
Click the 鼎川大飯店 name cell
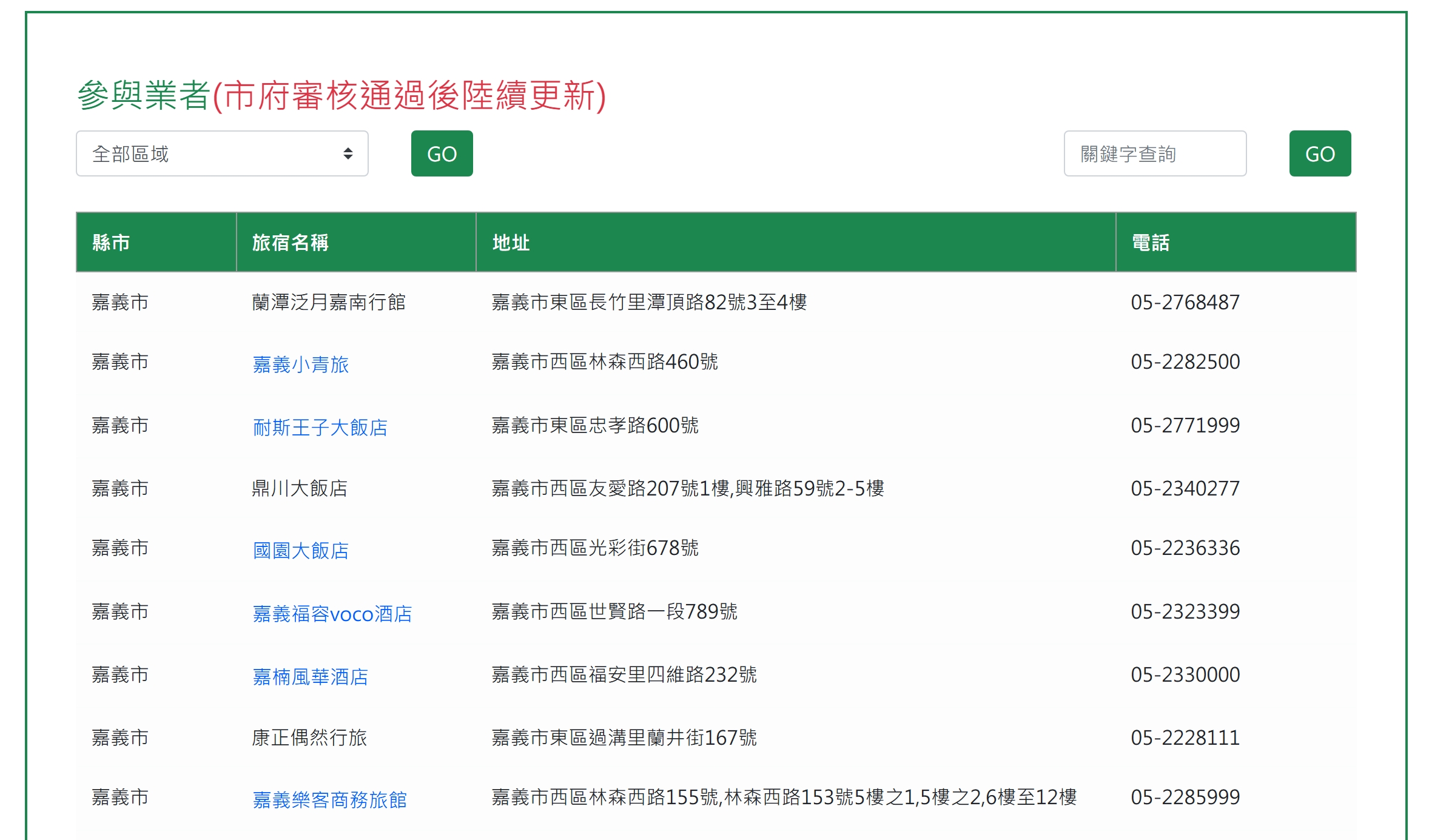(300, 488)
